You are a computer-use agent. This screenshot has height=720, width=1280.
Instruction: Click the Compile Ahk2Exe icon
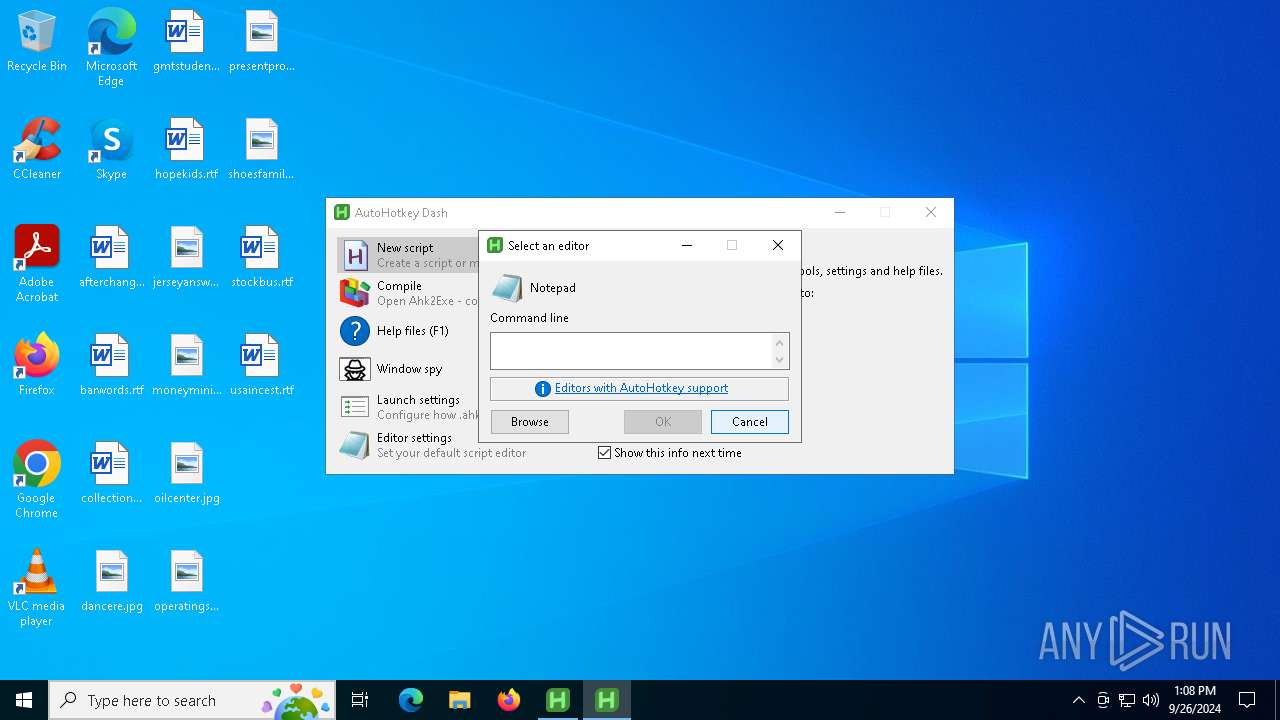(x=355, y=293)
